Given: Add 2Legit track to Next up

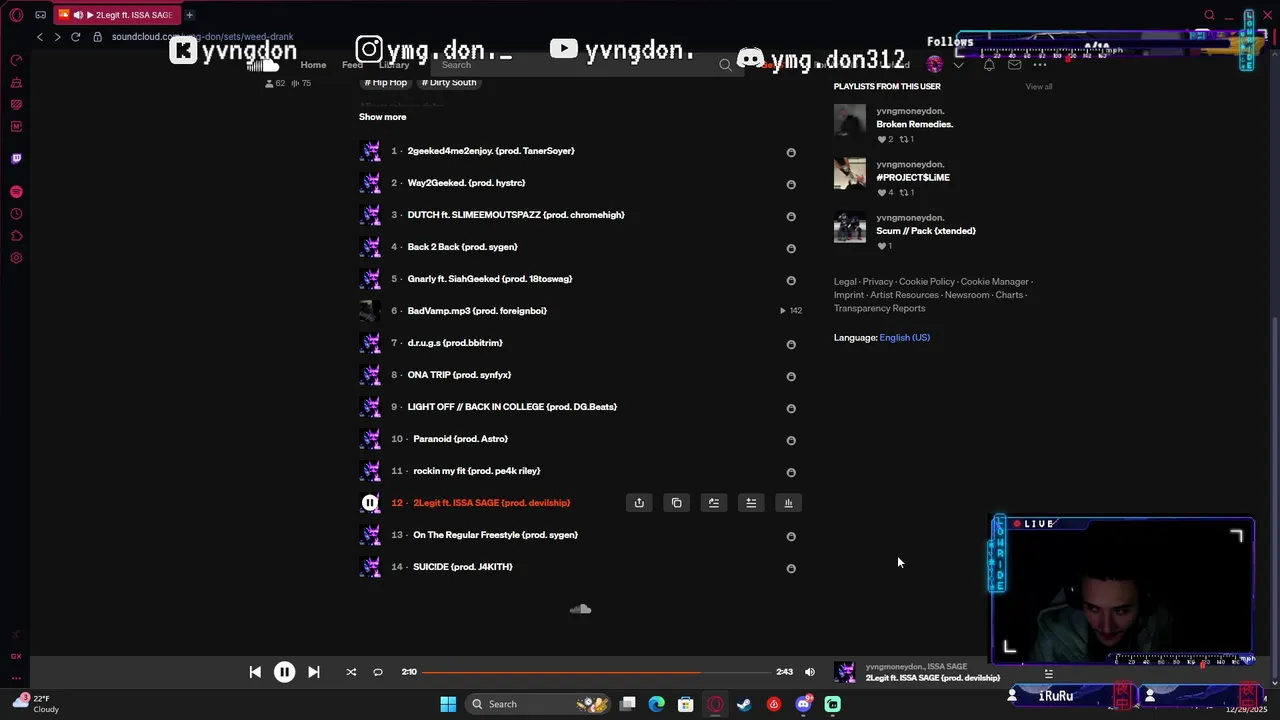Looking at the screenshot, I should pos(714,503).
